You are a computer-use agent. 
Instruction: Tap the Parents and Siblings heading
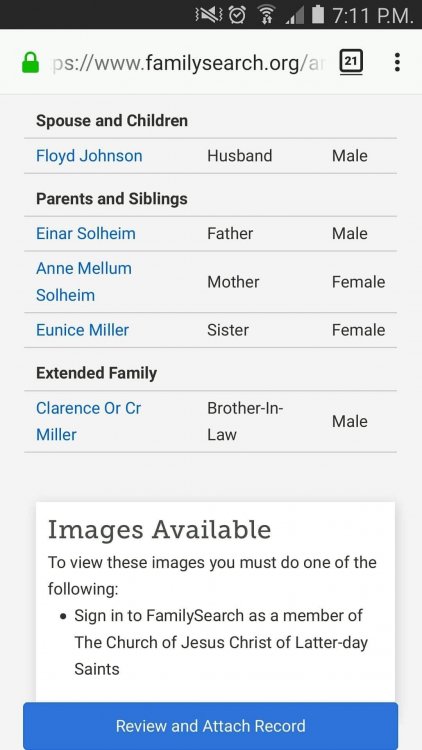[112, 199]
